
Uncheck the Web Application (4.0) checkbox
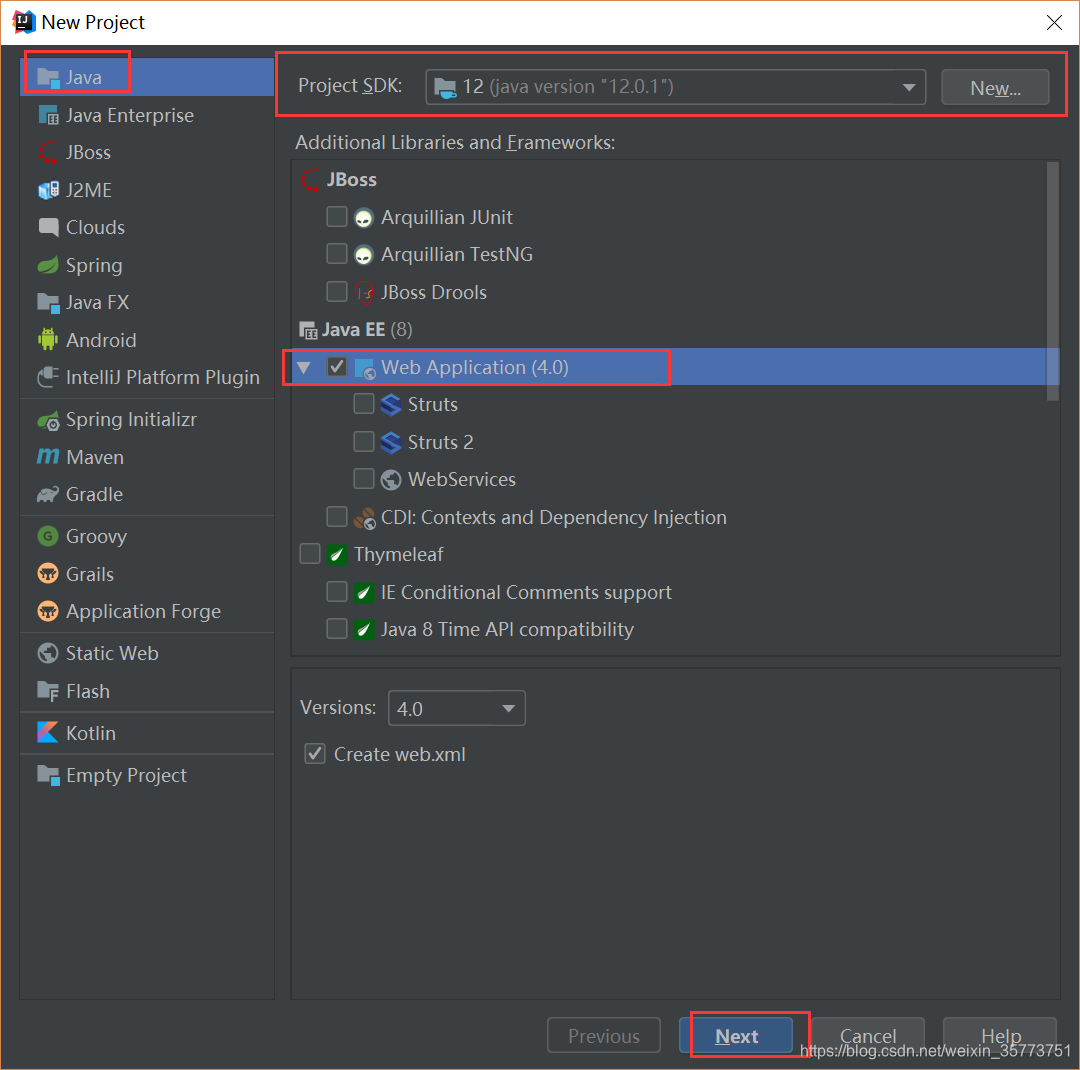337,367
